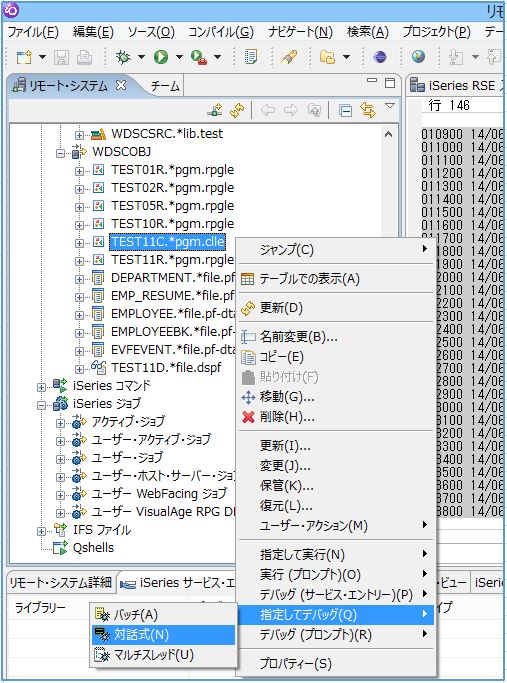Open the プロジェクト(P) menu
Screen dimensions: 507x683
436,32
